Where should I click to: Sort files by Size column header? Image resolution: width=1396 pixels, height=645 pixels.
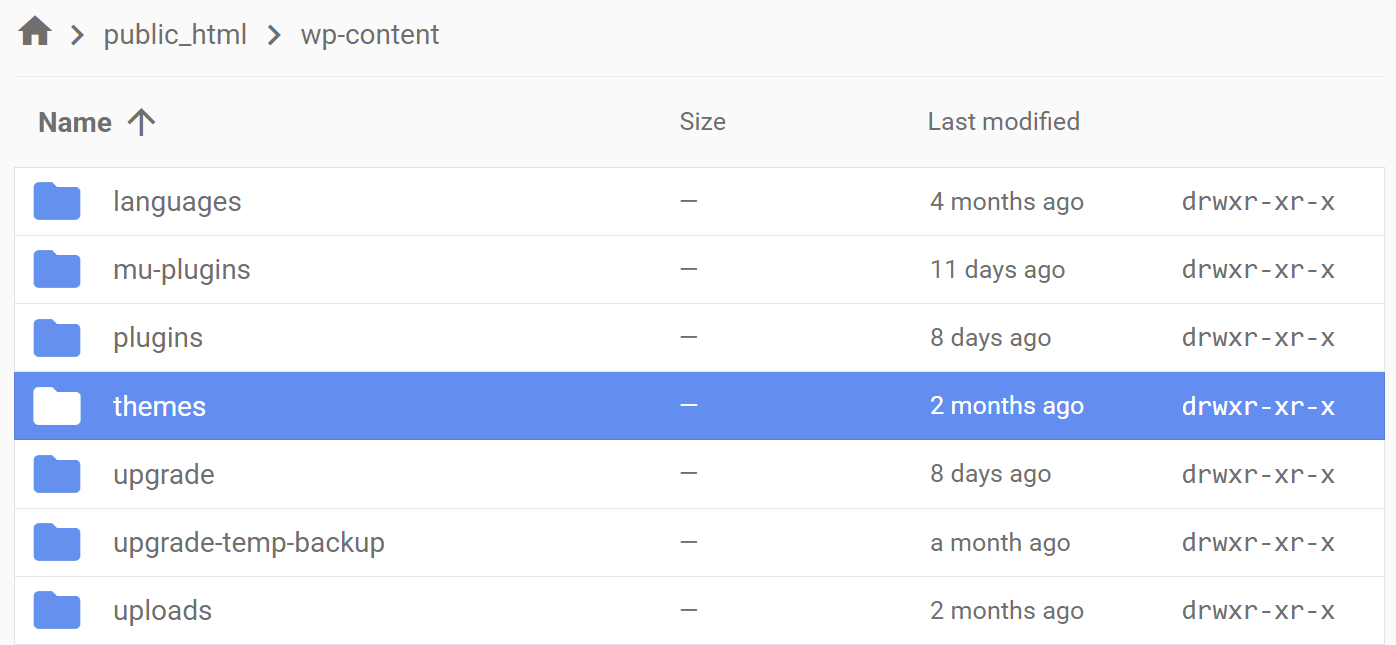point(702,122)
